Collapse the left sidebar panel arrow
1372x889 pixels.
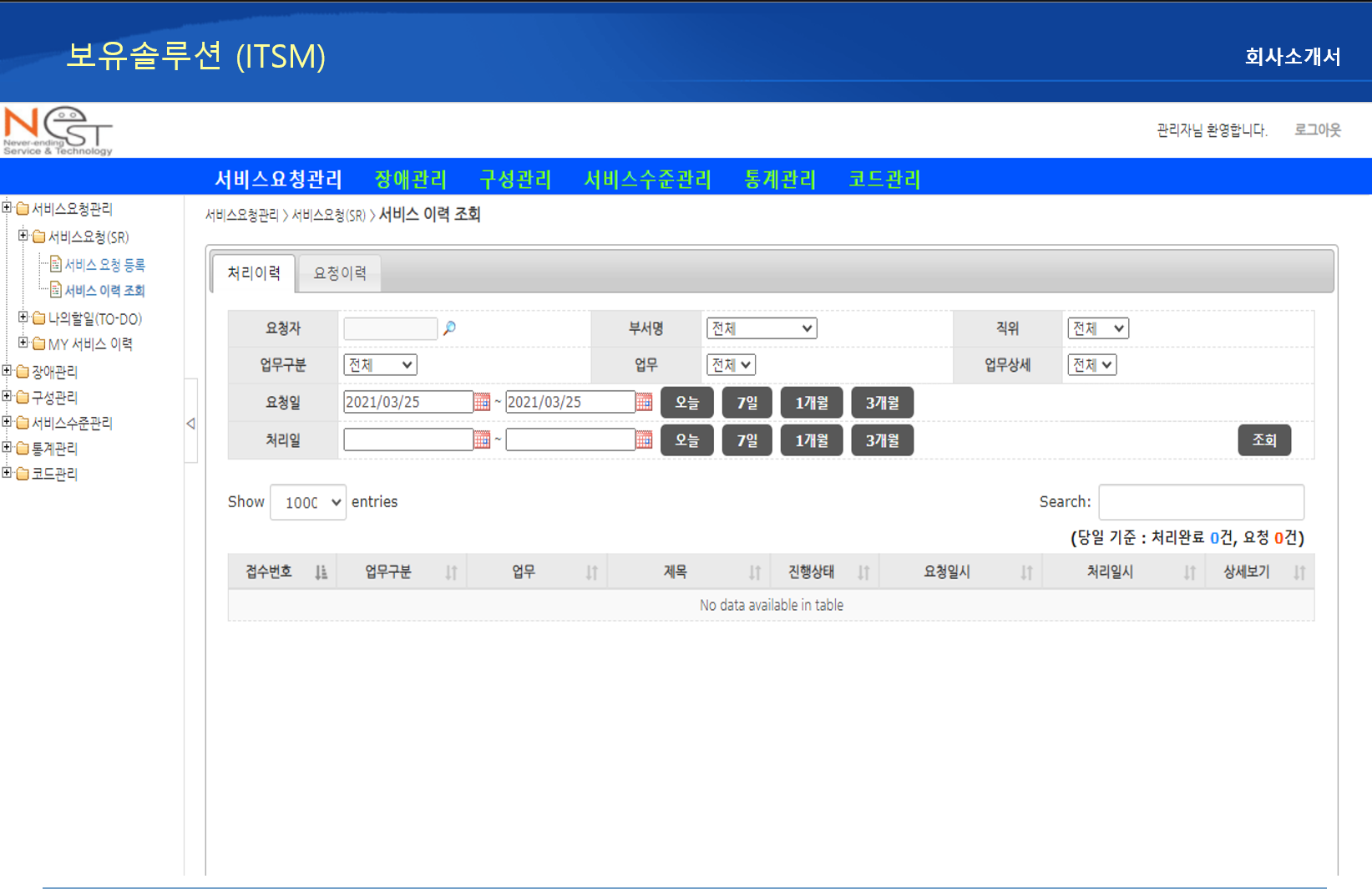190,424
